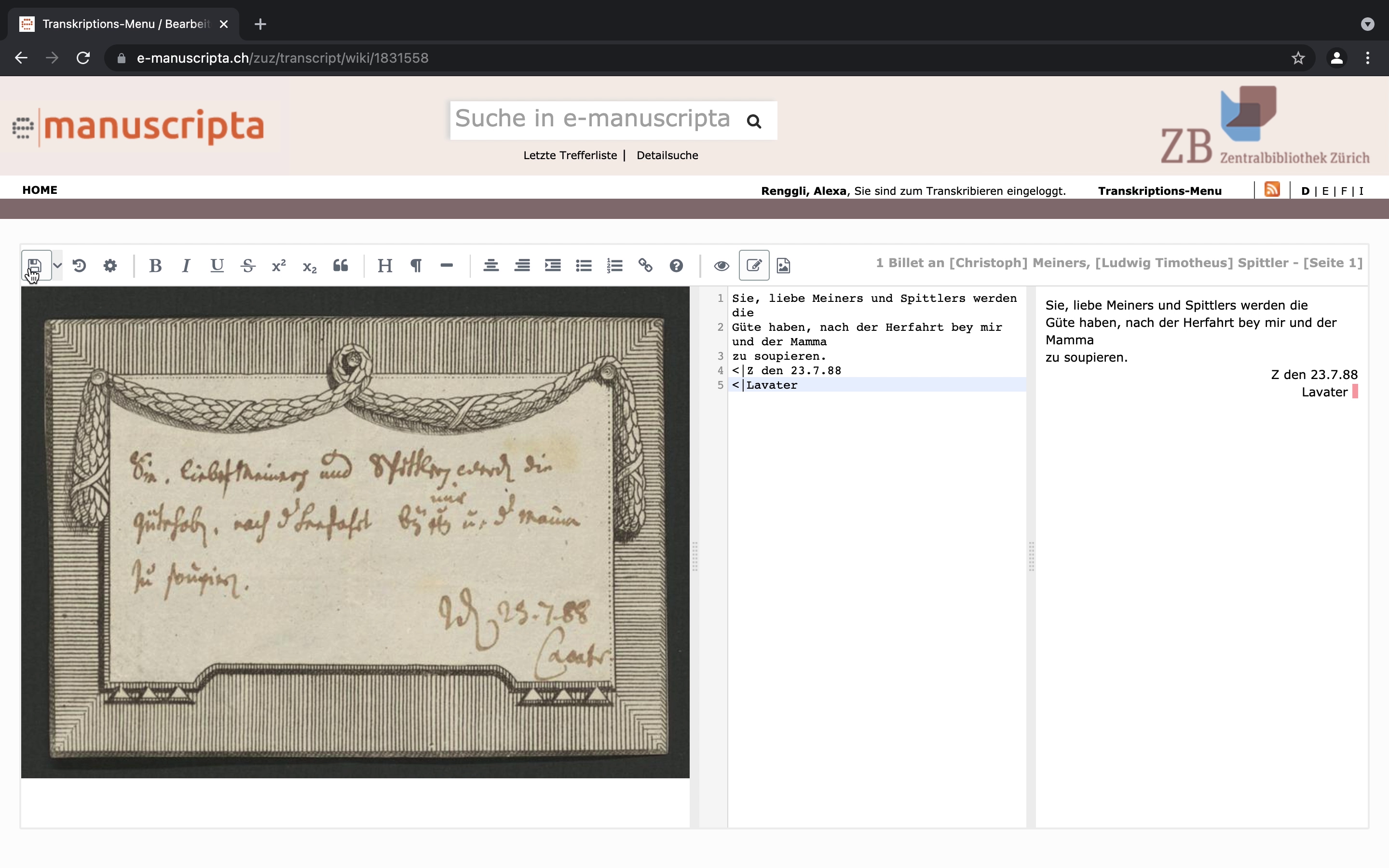Apply superscript formatting
Viewport: 1389px width, 868px height.
[279, 265]
